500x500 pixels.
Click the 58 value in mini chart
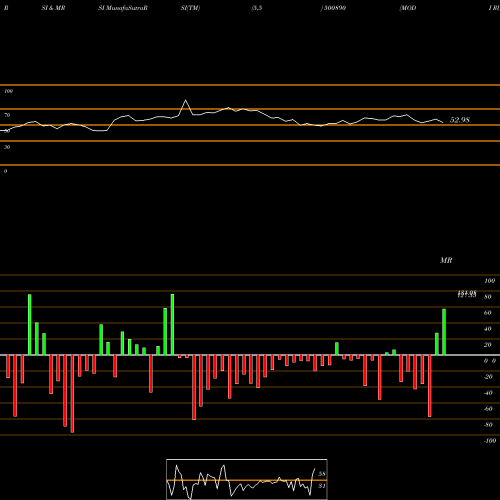[322, 474]
